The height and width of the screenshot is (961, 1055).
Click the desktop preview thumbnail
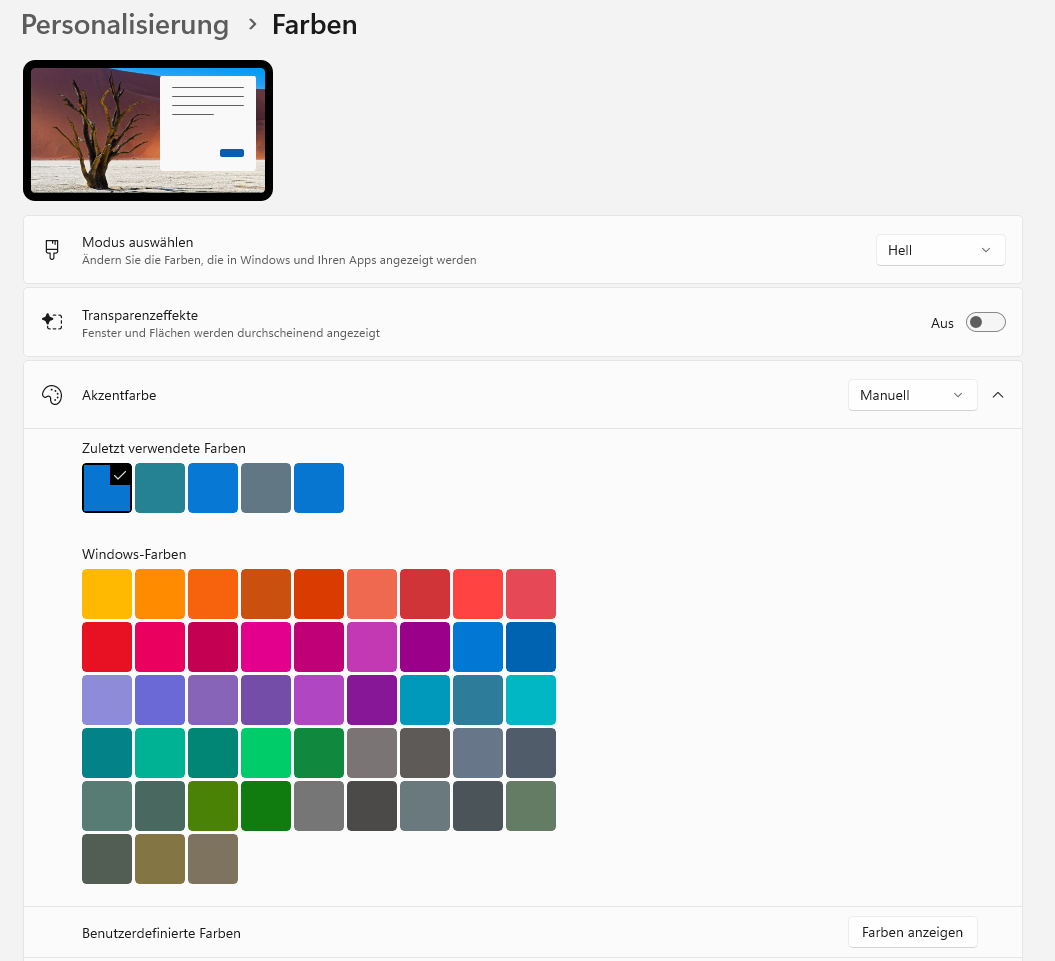148,131
